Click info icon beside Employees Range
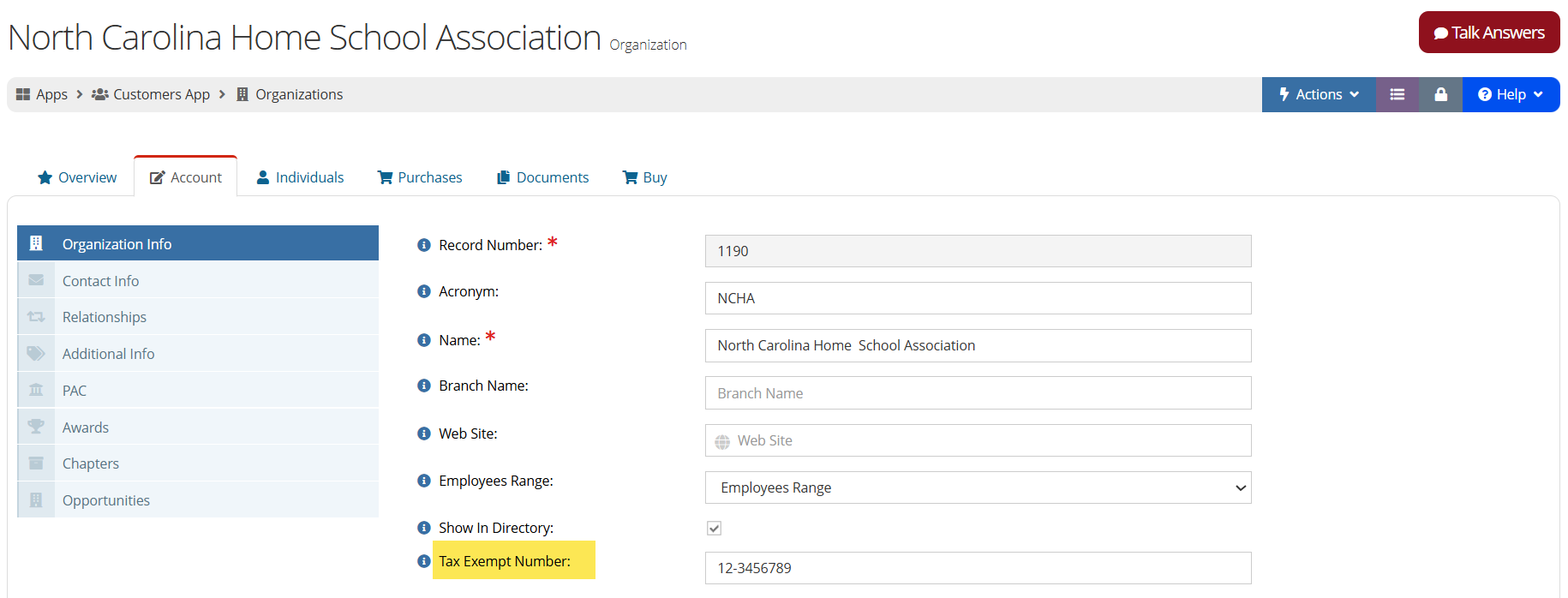The width and height of the screenshot is (1568, 598). point(423,481)
